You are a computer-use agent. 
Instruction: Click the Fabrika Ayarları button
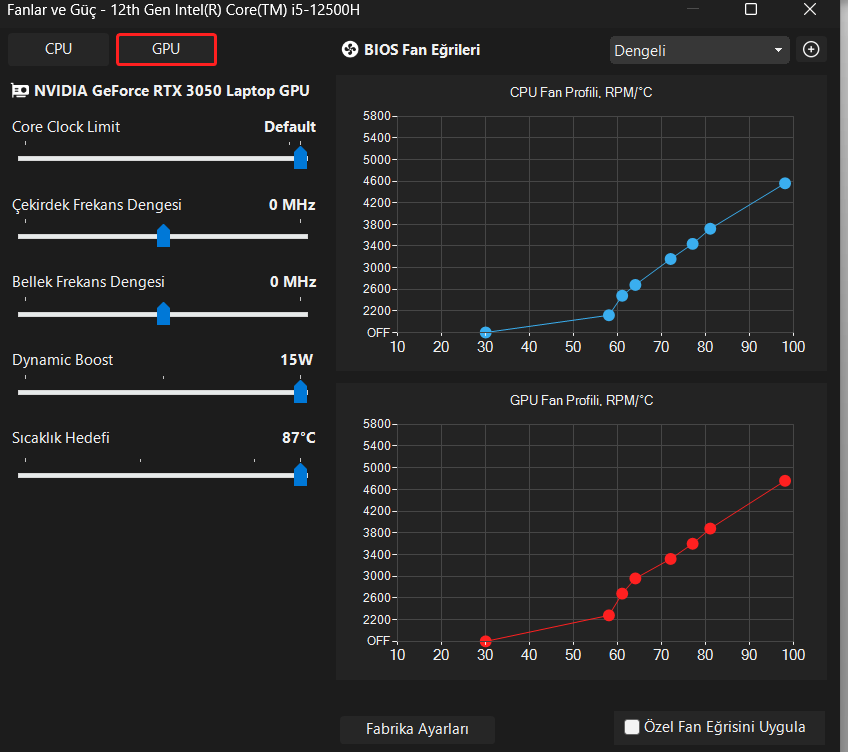(x=417, y=729)
